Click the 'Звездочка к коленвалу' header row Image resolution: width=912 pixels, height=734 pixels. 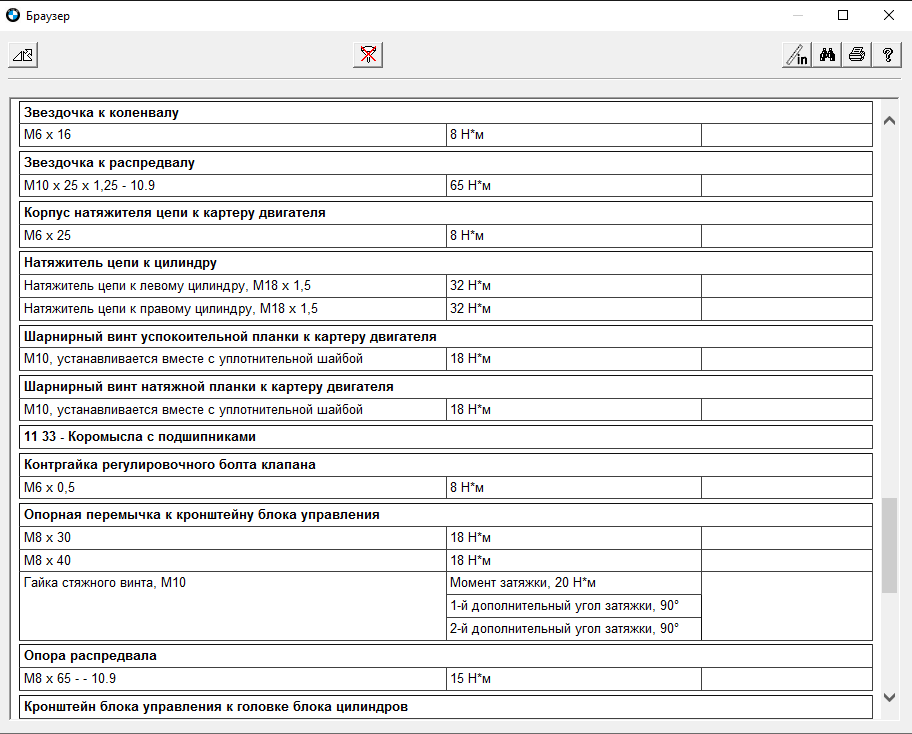(445, 112)
